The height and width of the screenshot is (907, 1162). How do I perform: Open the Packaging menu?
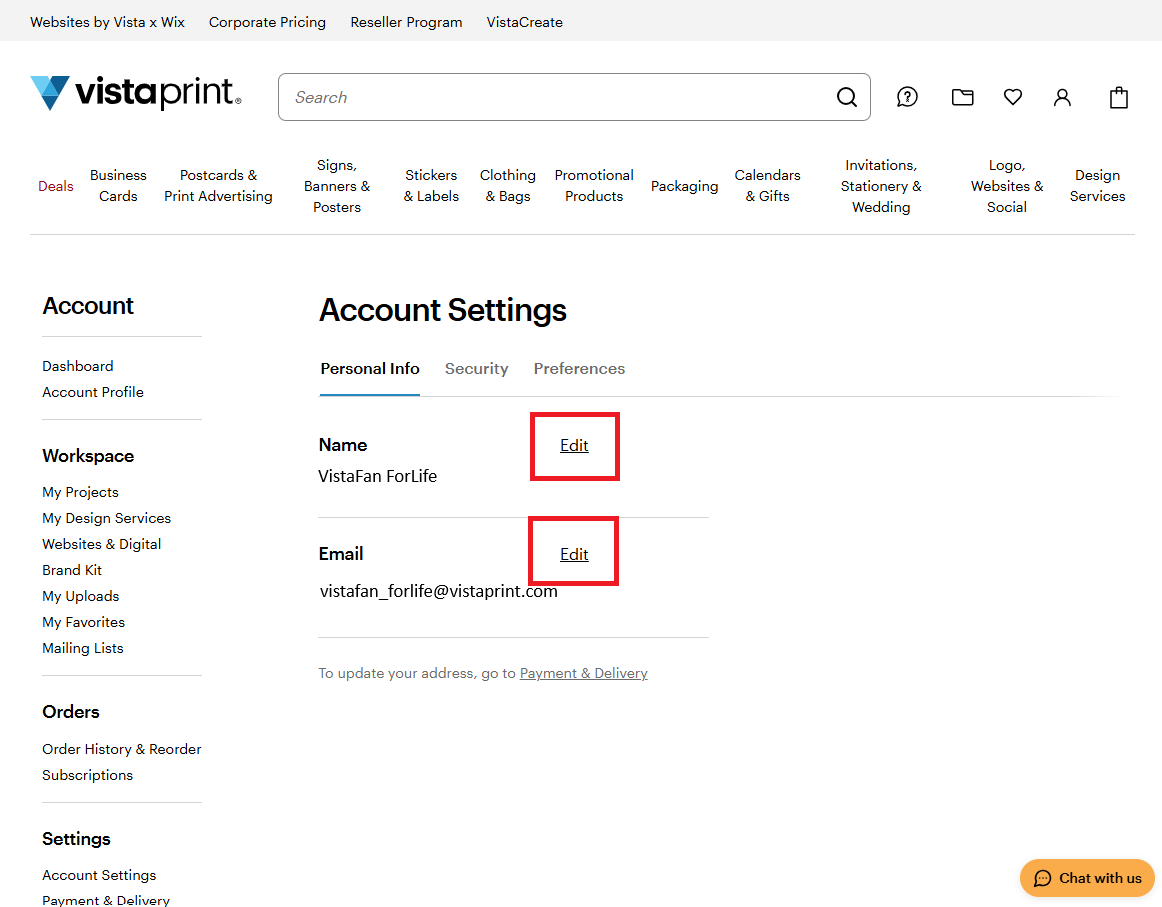685,186
